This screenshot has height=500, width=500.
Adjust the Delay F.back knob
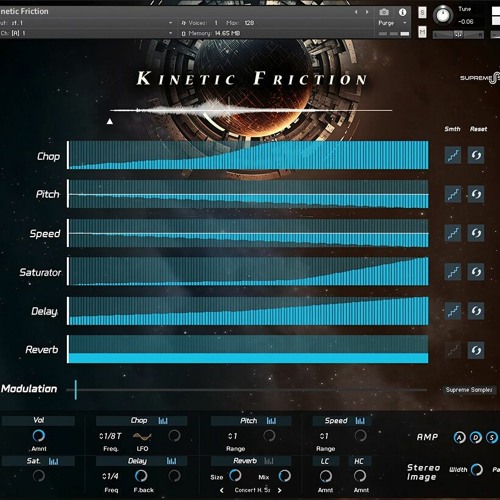point(141,476)
